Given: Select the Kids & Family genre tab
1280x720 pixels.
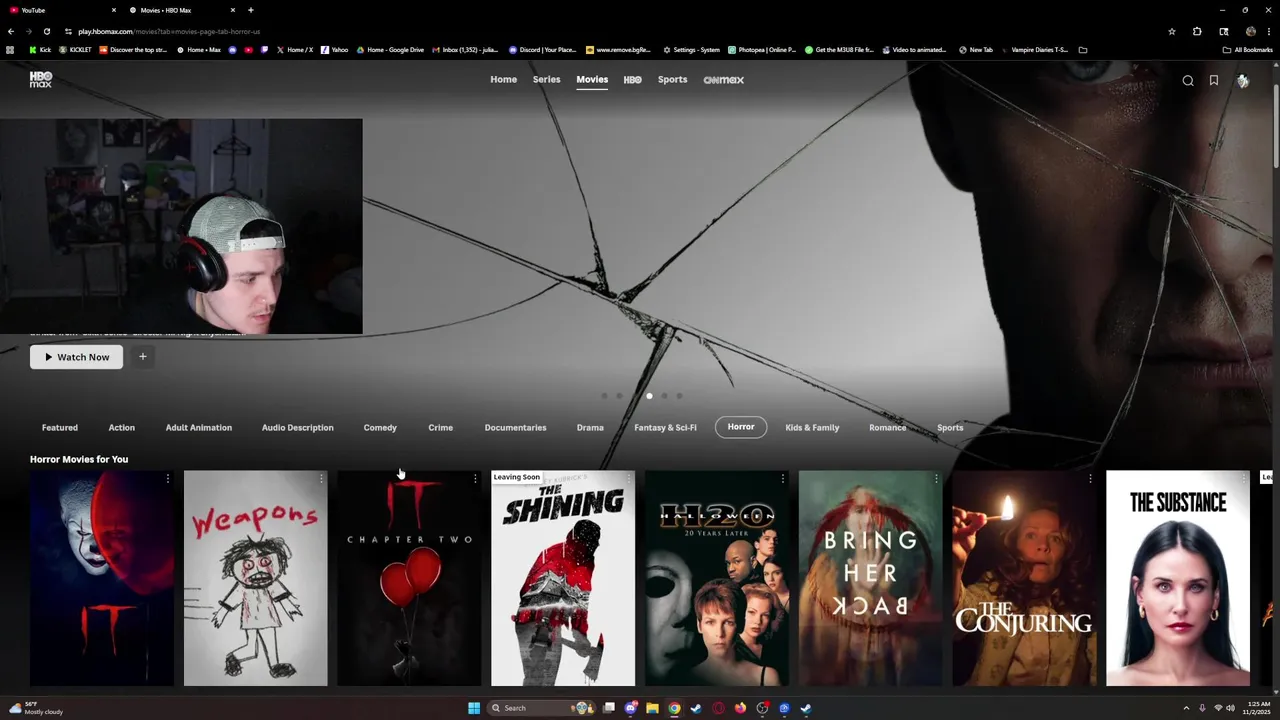Looking at the screenshot, I should click(812, 428).
